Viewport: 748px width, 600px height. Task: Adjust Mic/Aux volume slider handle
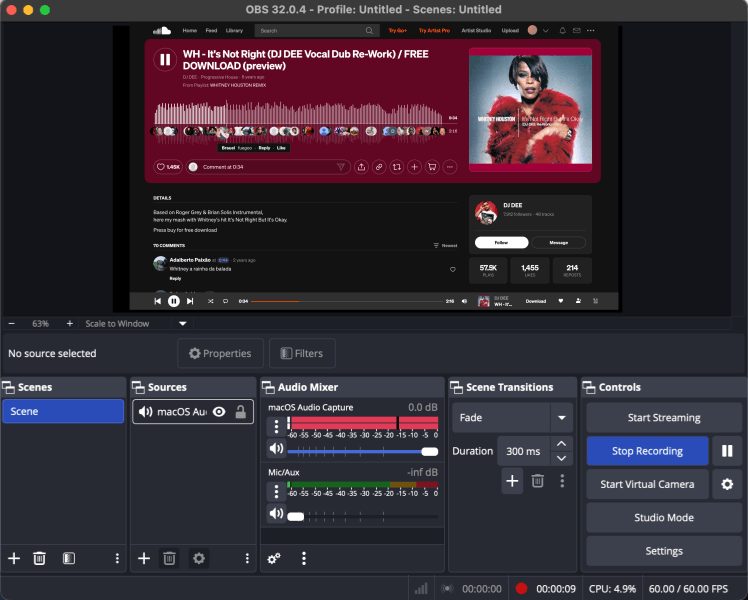296,517
